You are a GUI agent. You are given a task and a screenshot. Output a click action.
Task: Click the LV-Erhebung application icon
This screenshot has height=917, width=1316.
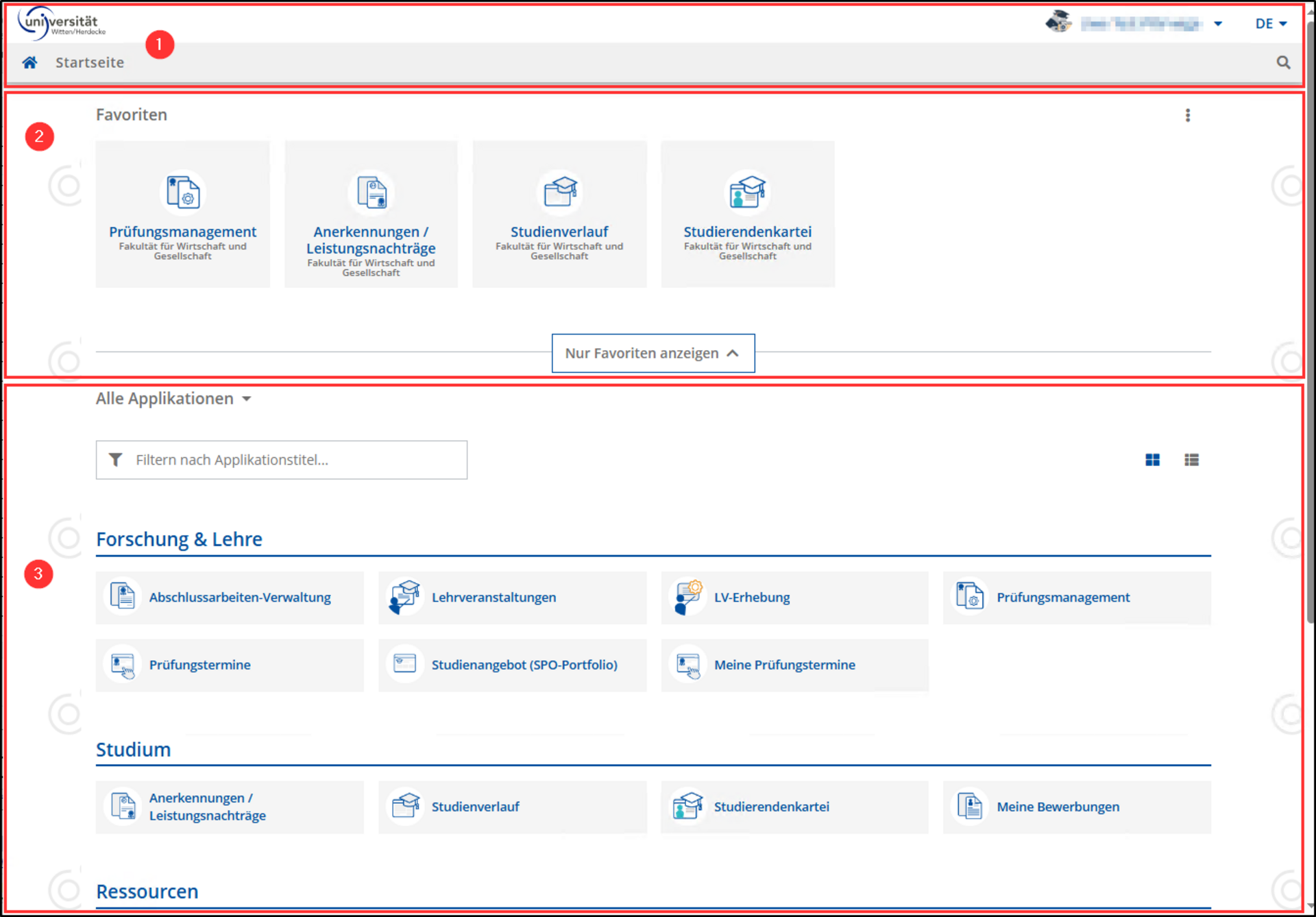pyautogui.click(x=687, y=597)
